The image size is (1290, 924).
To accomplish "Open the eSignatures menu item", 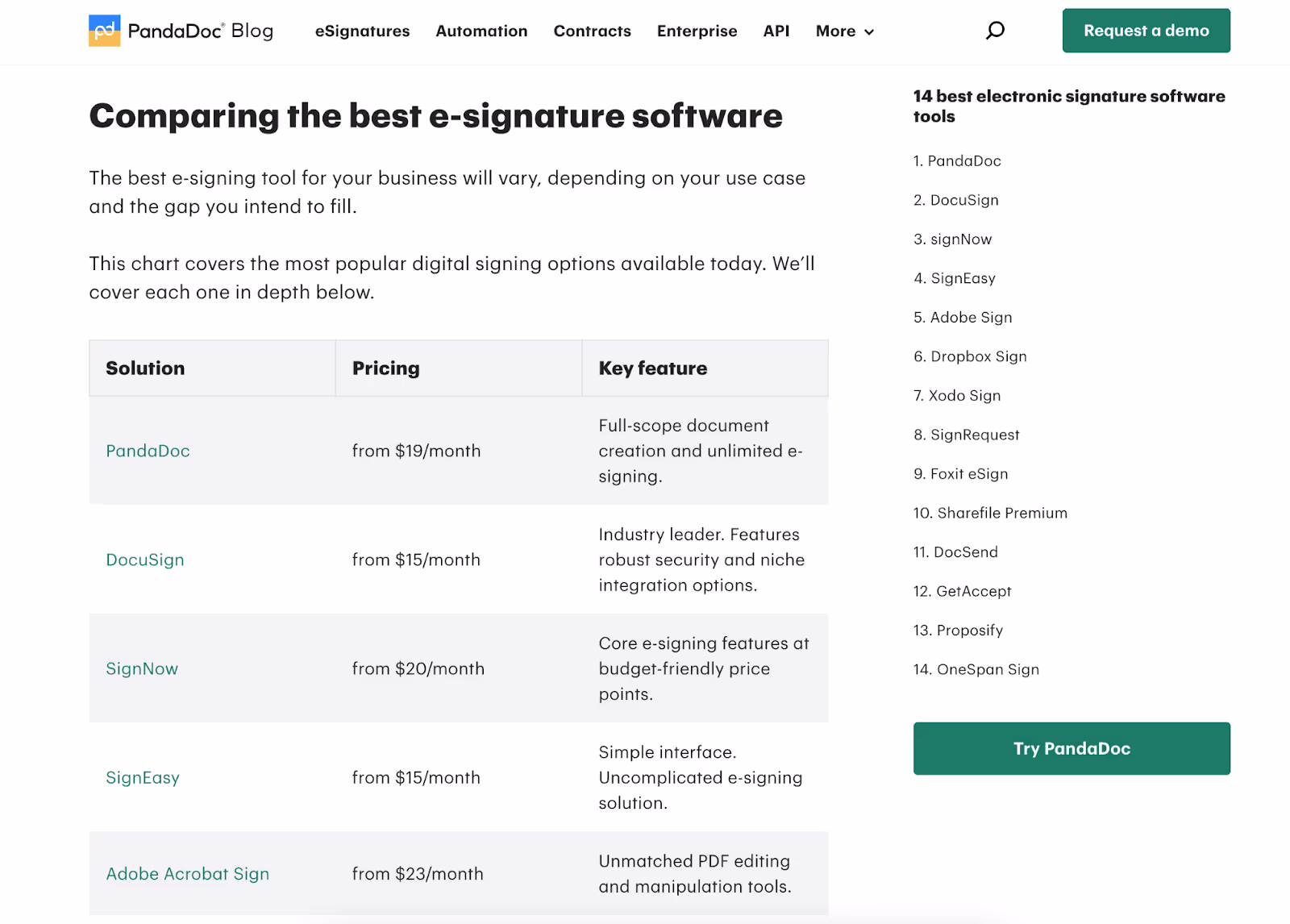I will click(x=362, y=31).
